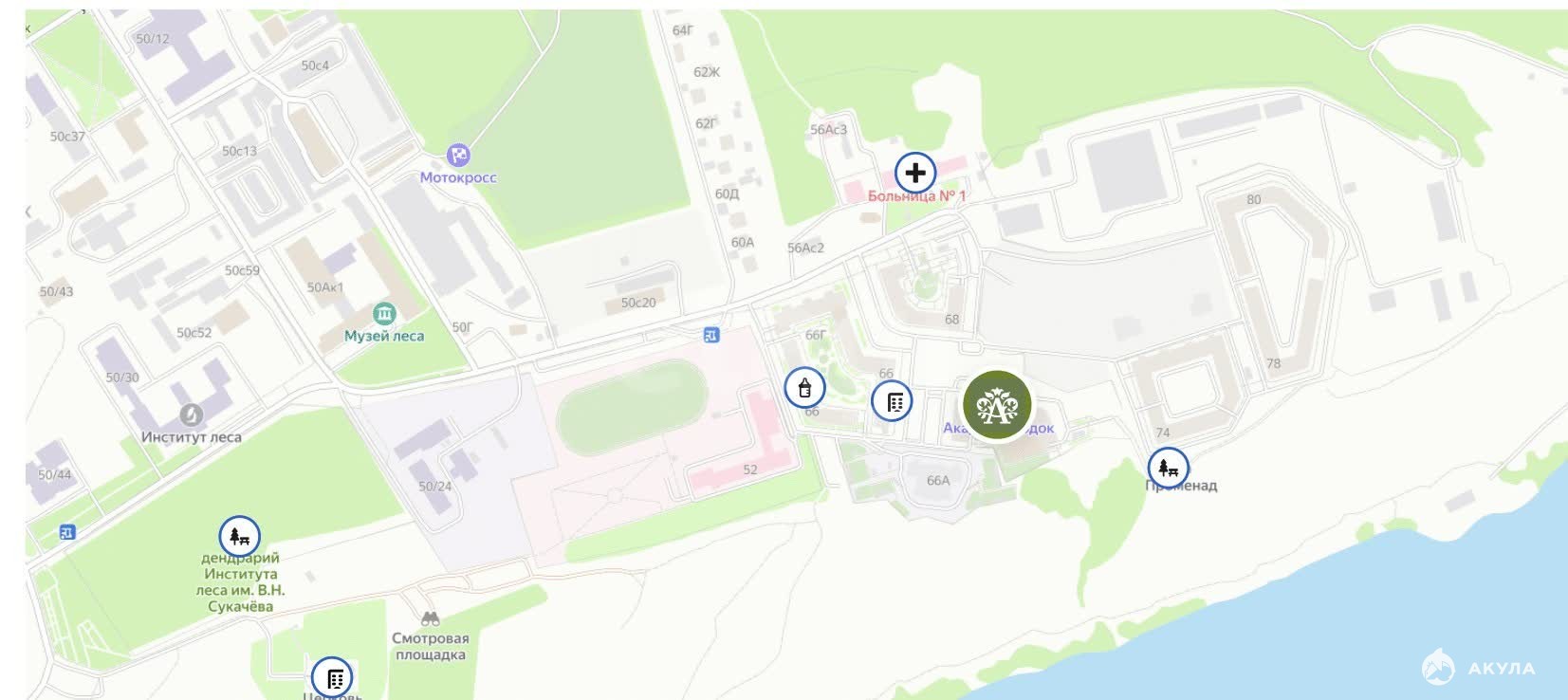Click the дендрарий Института леса park marker
This screenshot has width=1568, height=700.
(x=239, y=537)
